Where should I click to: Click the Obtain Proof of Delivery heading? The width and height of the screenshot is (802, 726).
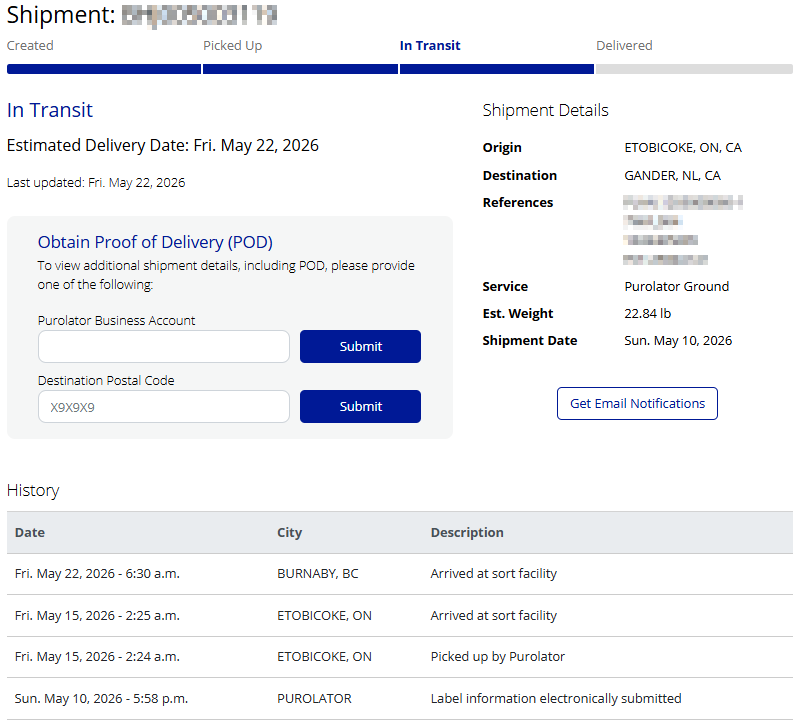pyautogui.click(x=155, y=242)
